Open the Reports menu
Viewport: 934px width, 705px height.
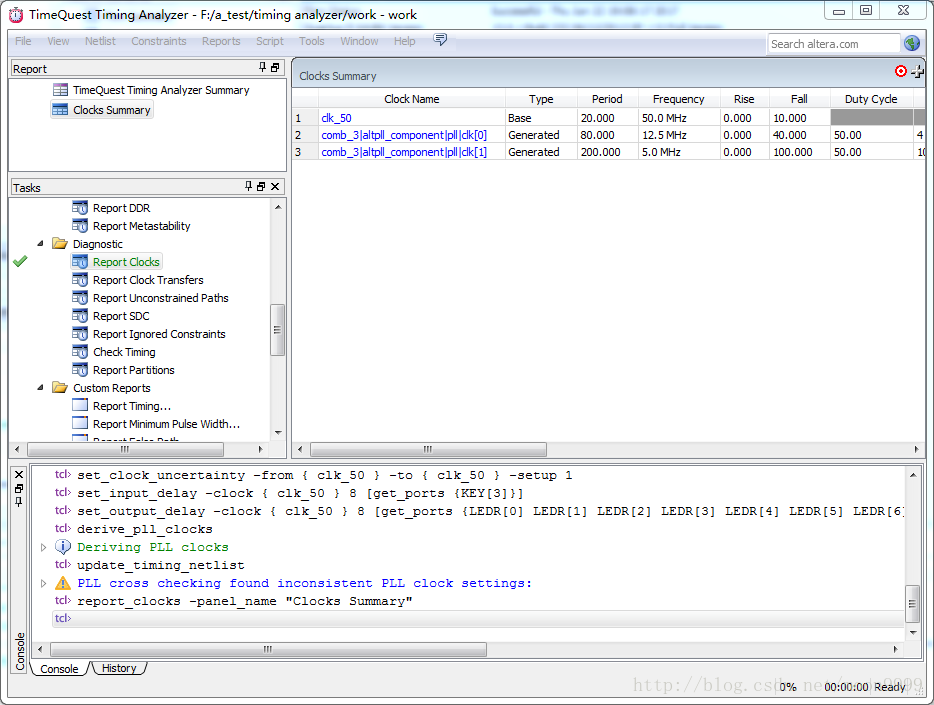point(221,41)
